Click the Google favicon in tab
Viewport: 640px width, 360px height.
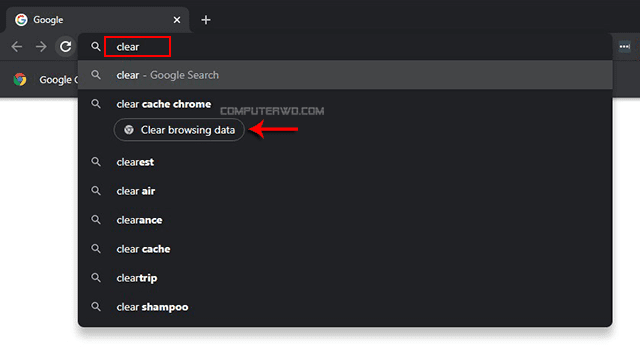tap(21, 20)
